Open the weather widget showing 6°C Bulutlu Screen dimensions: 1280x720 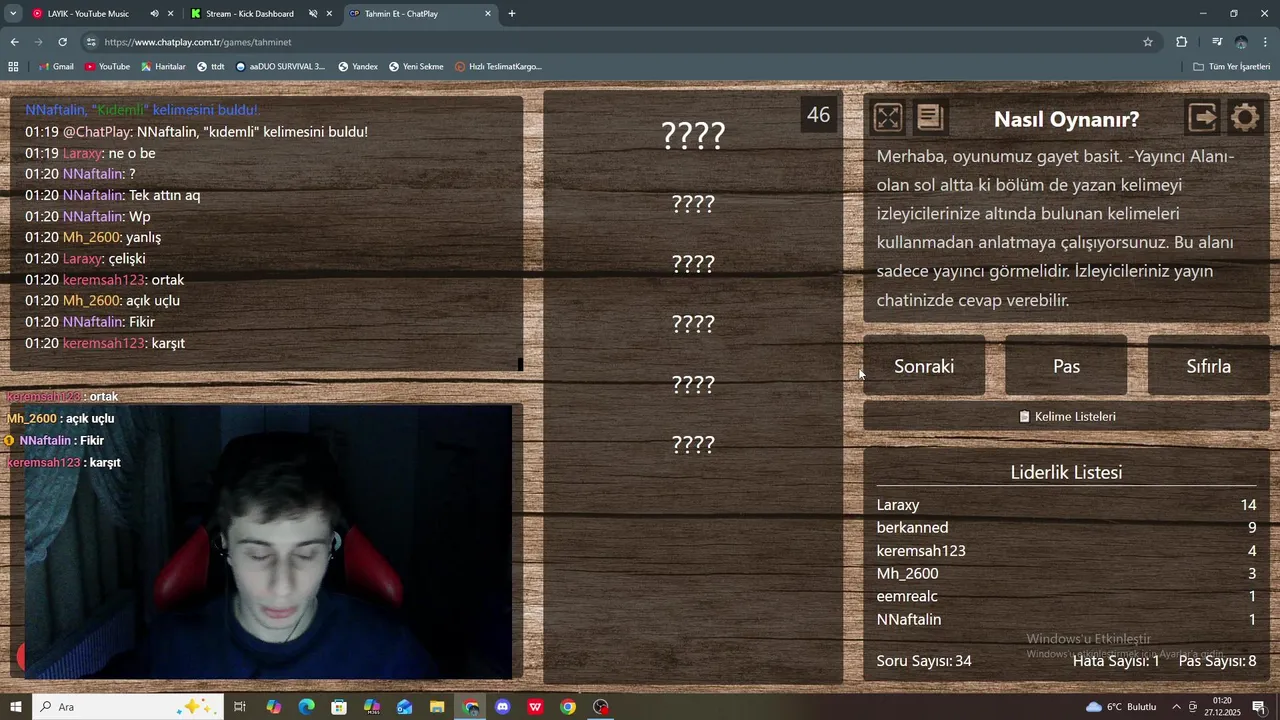pyautogui.click(x=1121, y=707)
